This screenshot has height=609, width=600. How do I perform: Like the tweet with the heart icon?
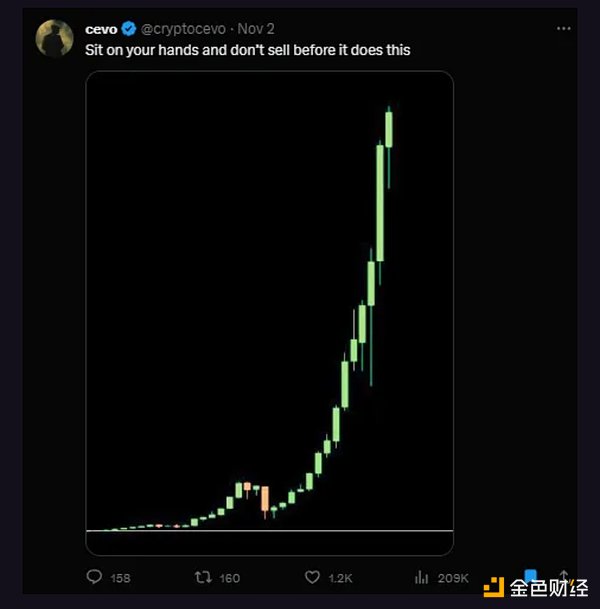click(312, 577)
